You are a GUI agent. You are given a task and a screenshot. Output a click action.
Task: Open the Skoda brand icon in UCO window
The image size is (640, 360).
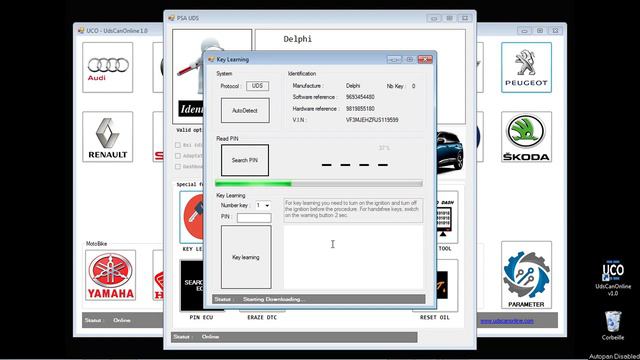point(526,137)
